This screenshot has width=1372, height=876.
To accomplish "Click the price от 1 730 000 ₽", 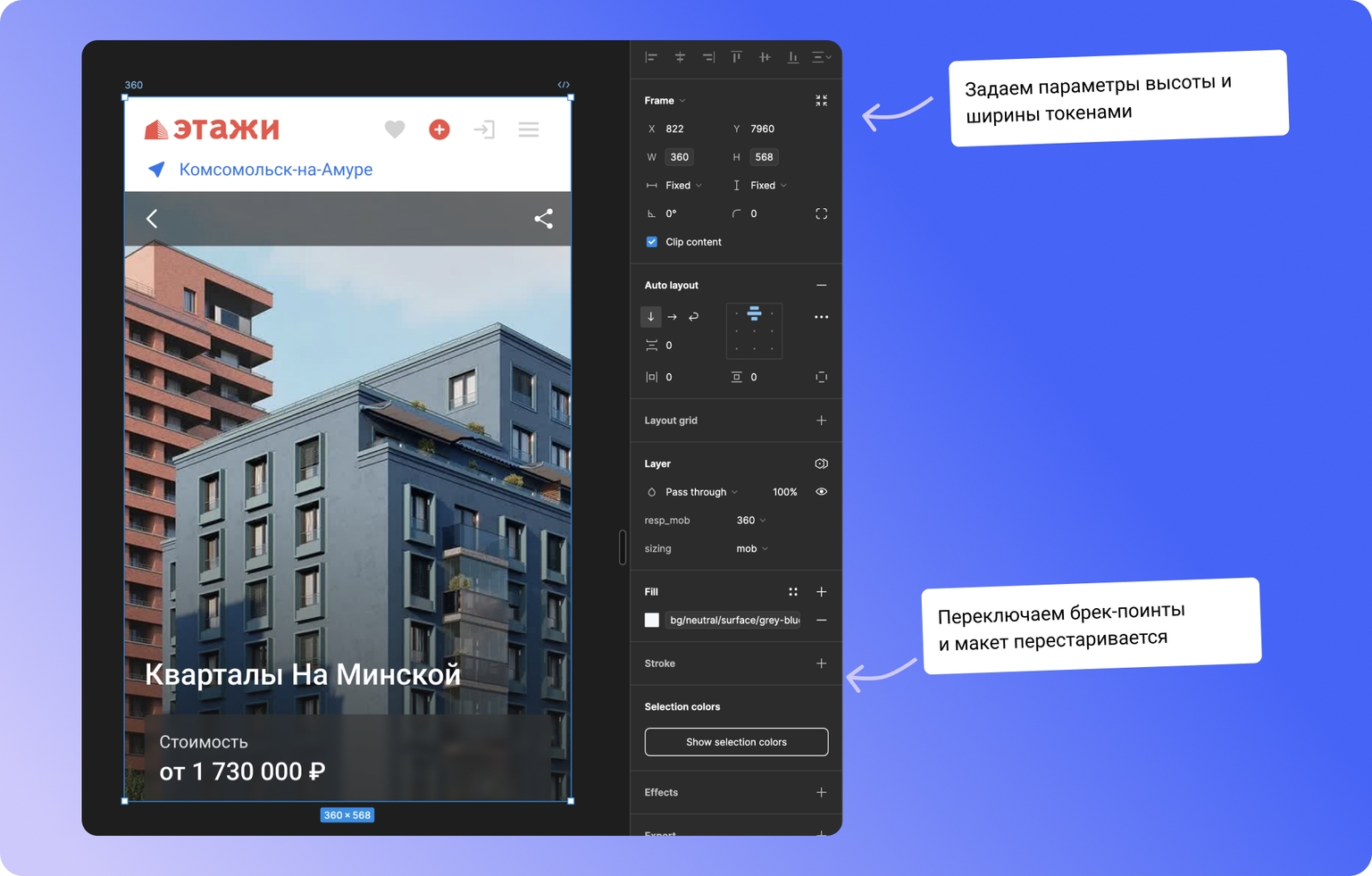I will pyautogui.click(x=242, y=772).
